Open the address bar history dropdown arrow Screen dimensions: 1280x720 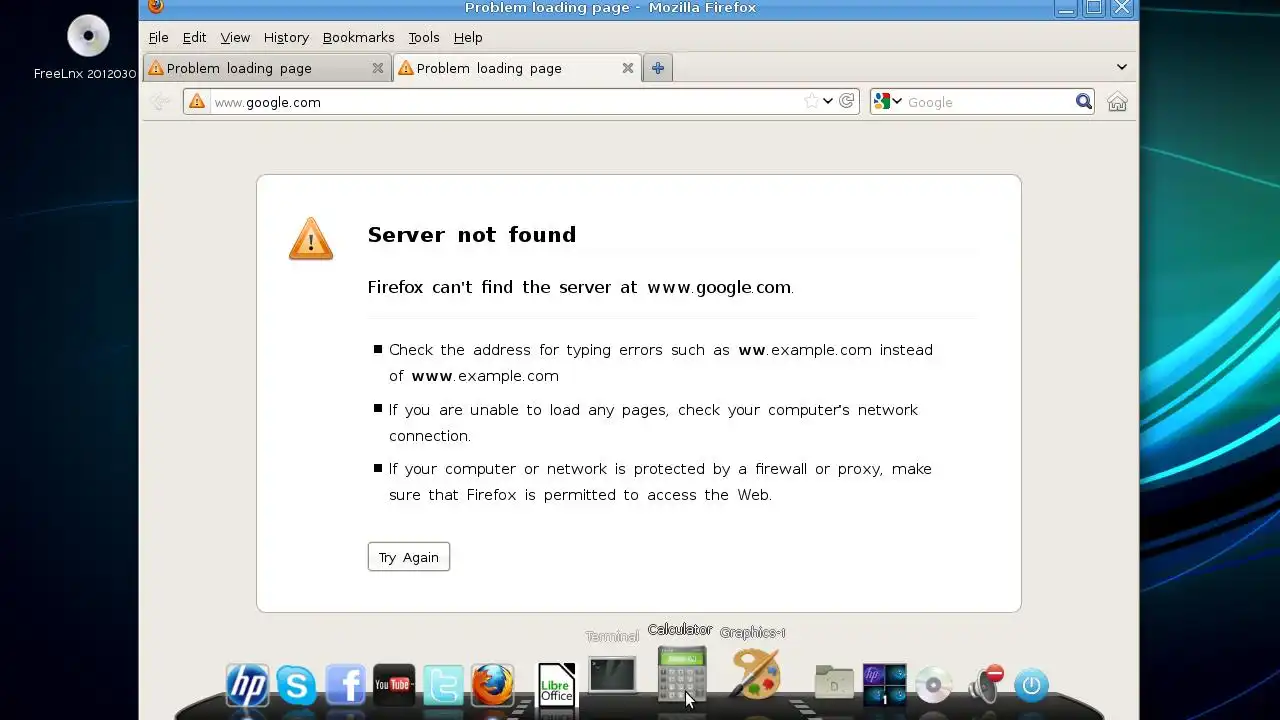828,102
